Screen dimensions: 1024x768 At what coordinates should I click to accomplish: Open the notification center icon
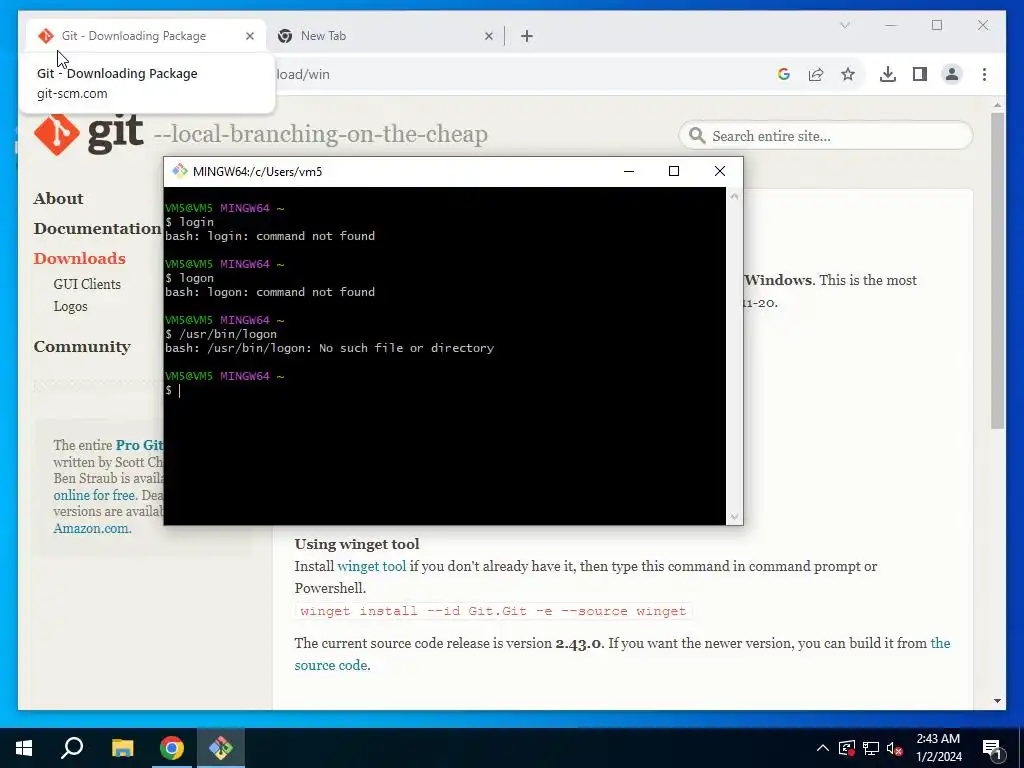992,748
